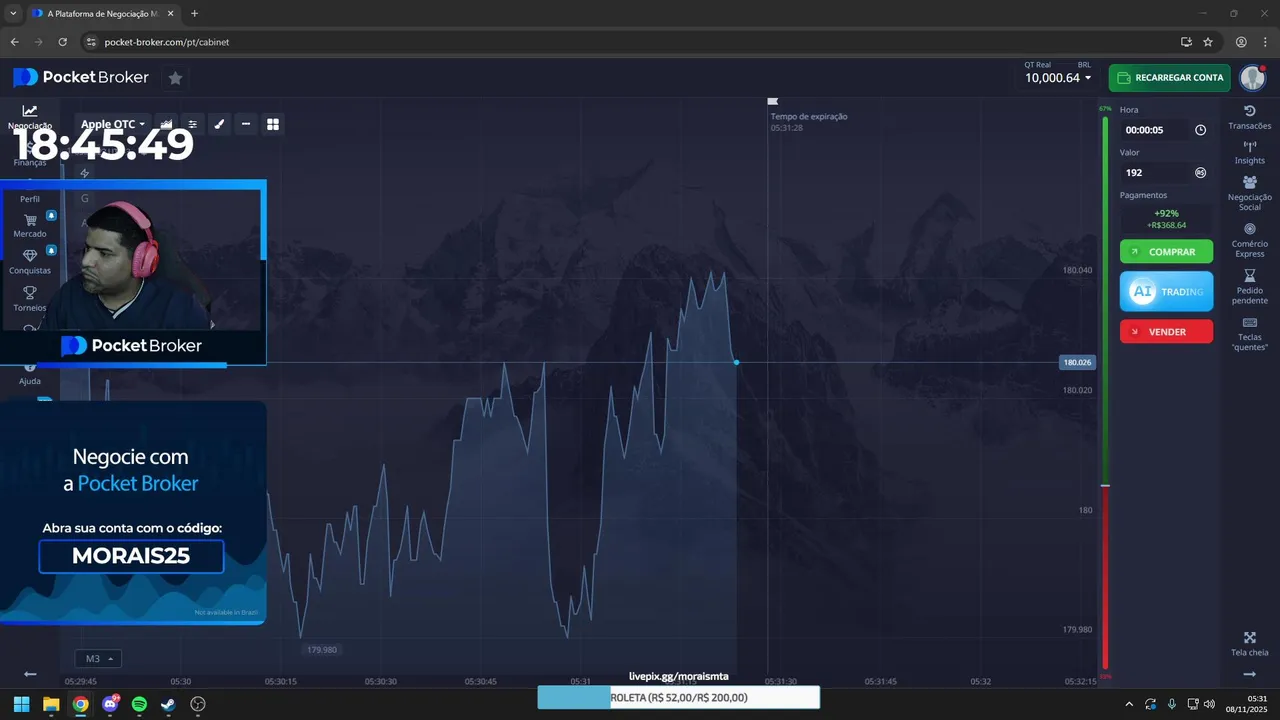
Task: Open Transações history panel
Action: tap(1249, 117)
